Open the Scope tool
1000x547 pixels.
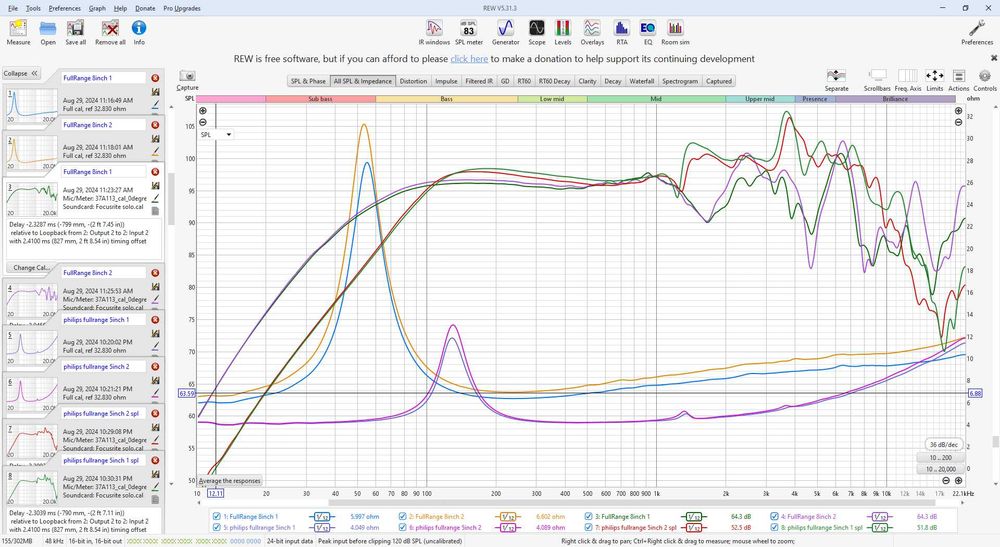536,32
